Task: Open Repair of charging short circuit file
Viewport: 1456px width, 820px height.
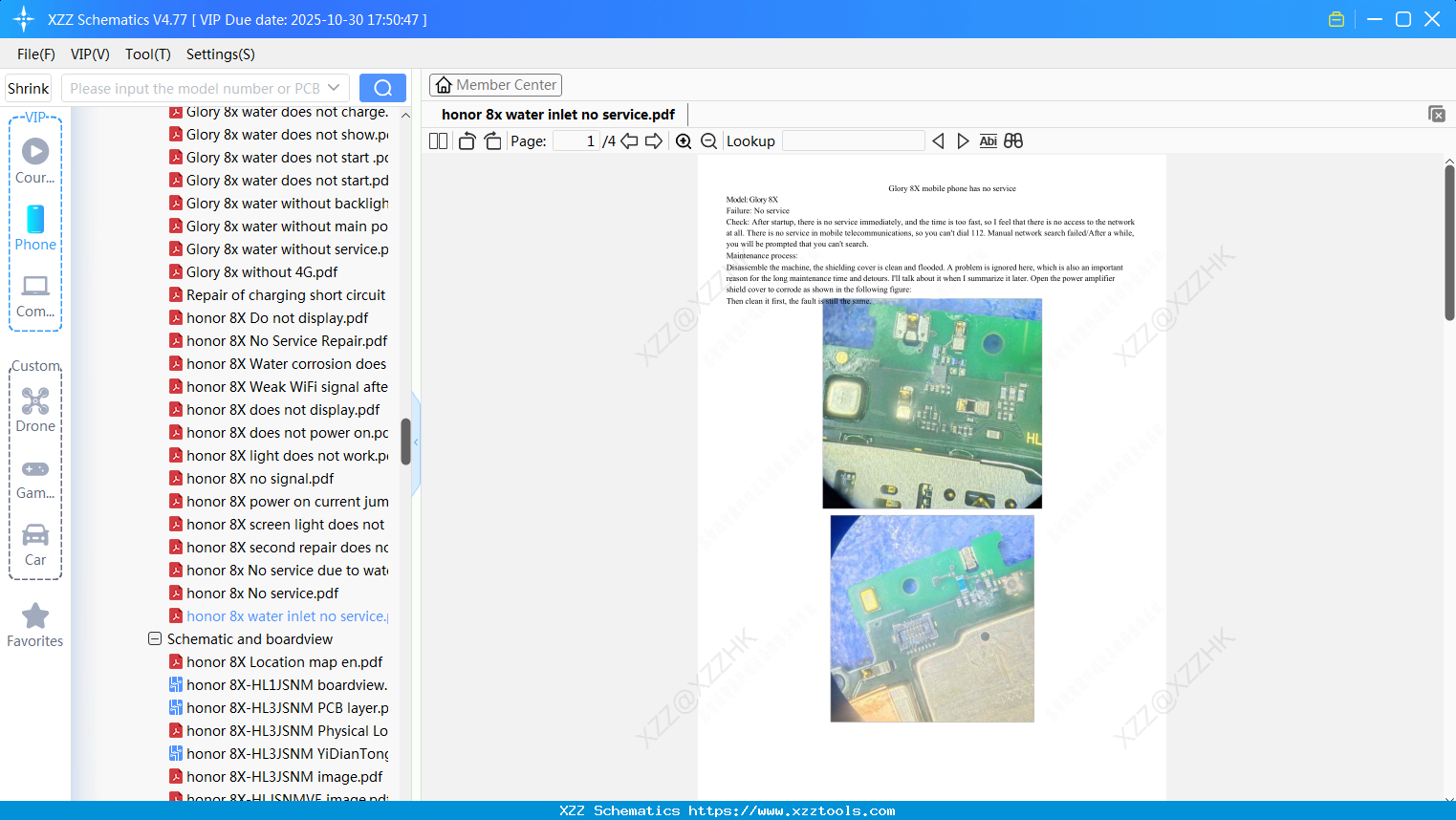Action: 278,295
